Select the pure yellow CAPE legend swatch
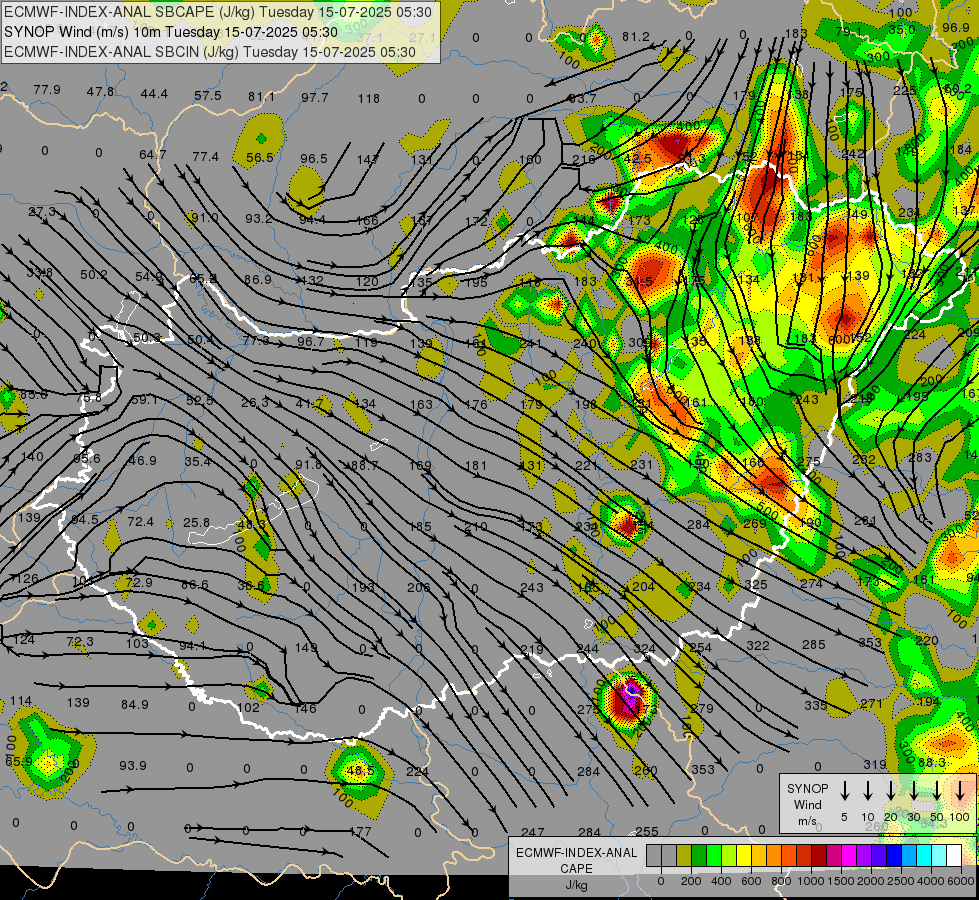The width and height of the screenshot is (979, 900). 744,855
